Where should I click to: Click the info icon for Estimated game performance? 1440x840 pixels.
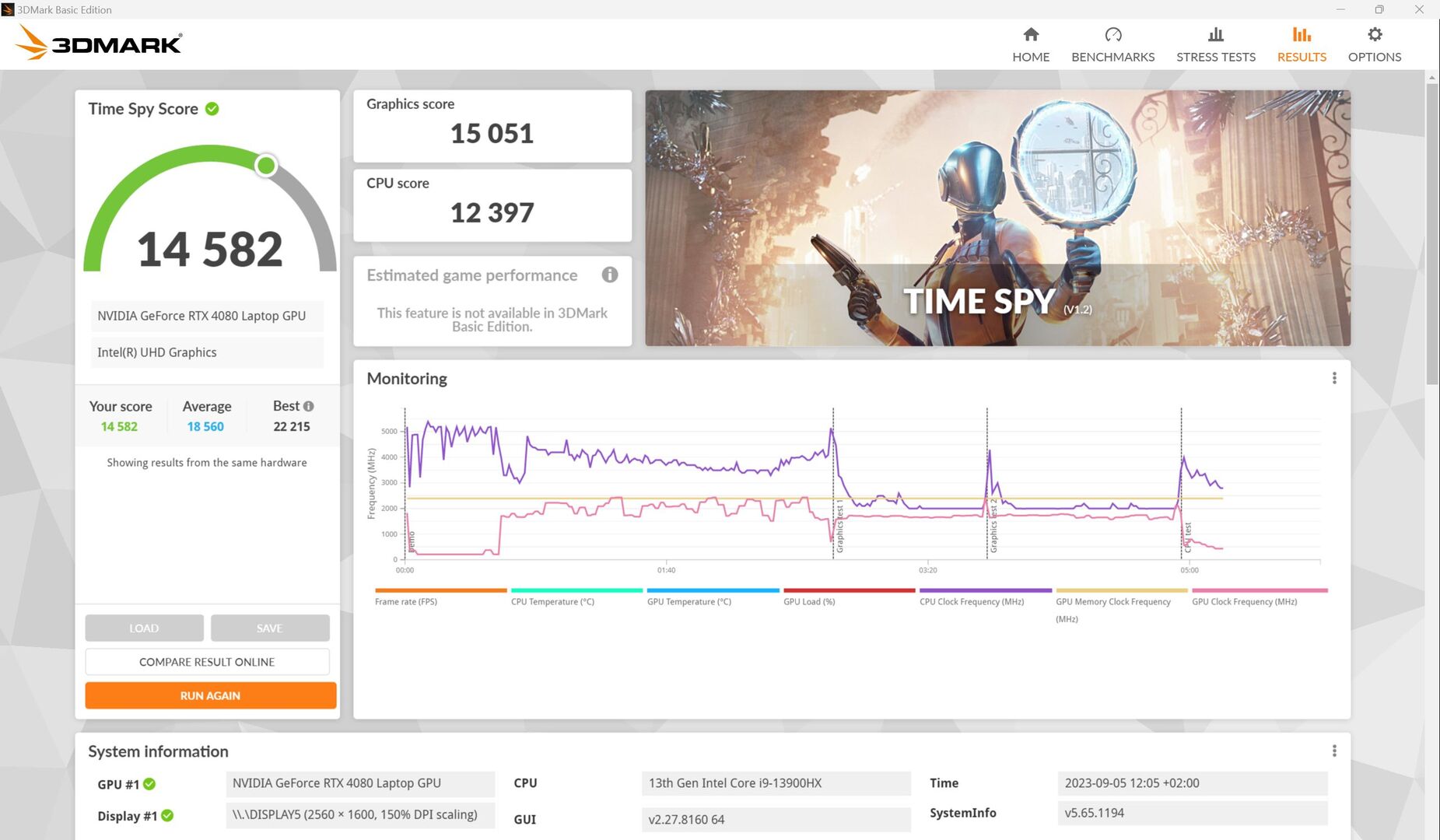pyautogui.click(x=610, y=275)
